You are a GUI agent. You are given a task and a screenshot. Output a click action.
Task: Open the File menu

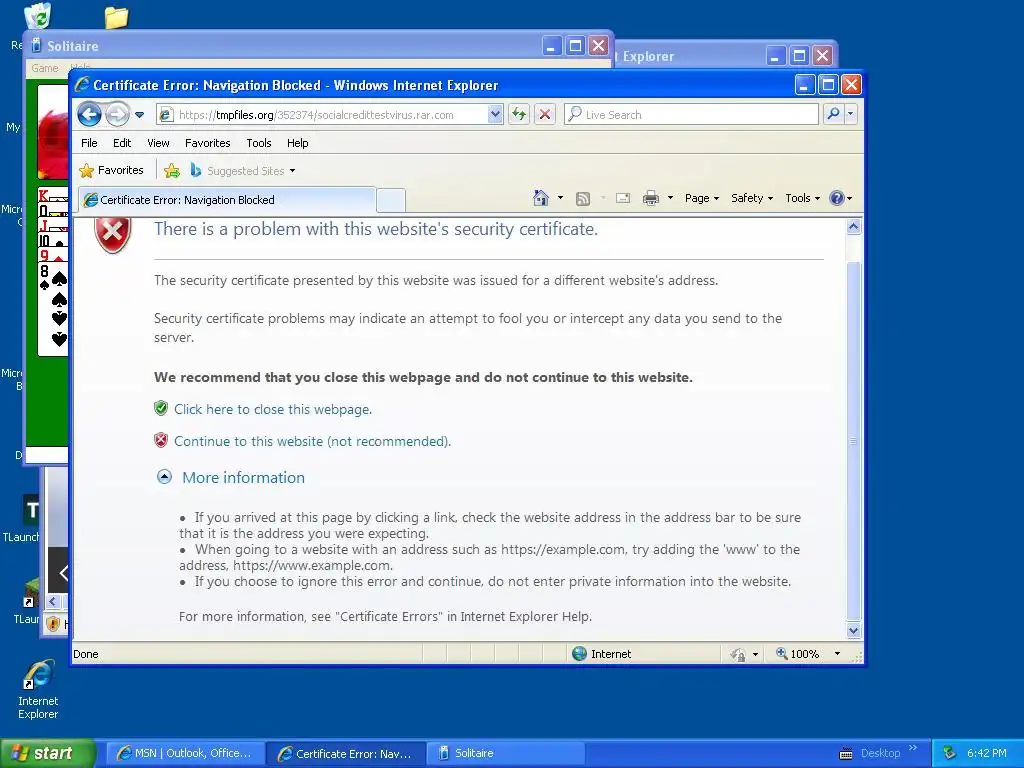point(89,143)
